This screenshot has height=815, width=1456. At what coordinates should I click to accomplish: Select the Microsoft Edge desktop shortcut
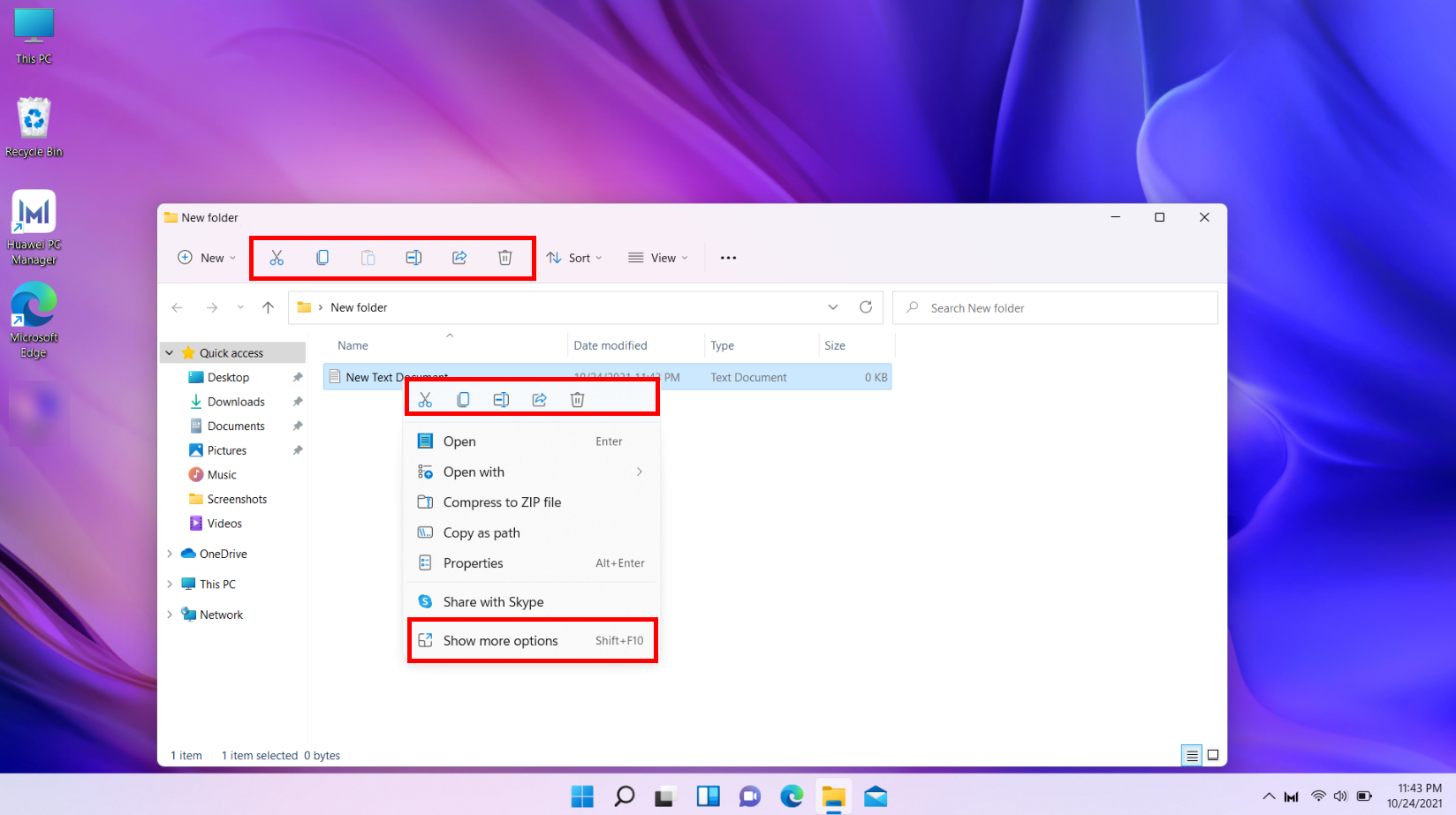(34, 321)
